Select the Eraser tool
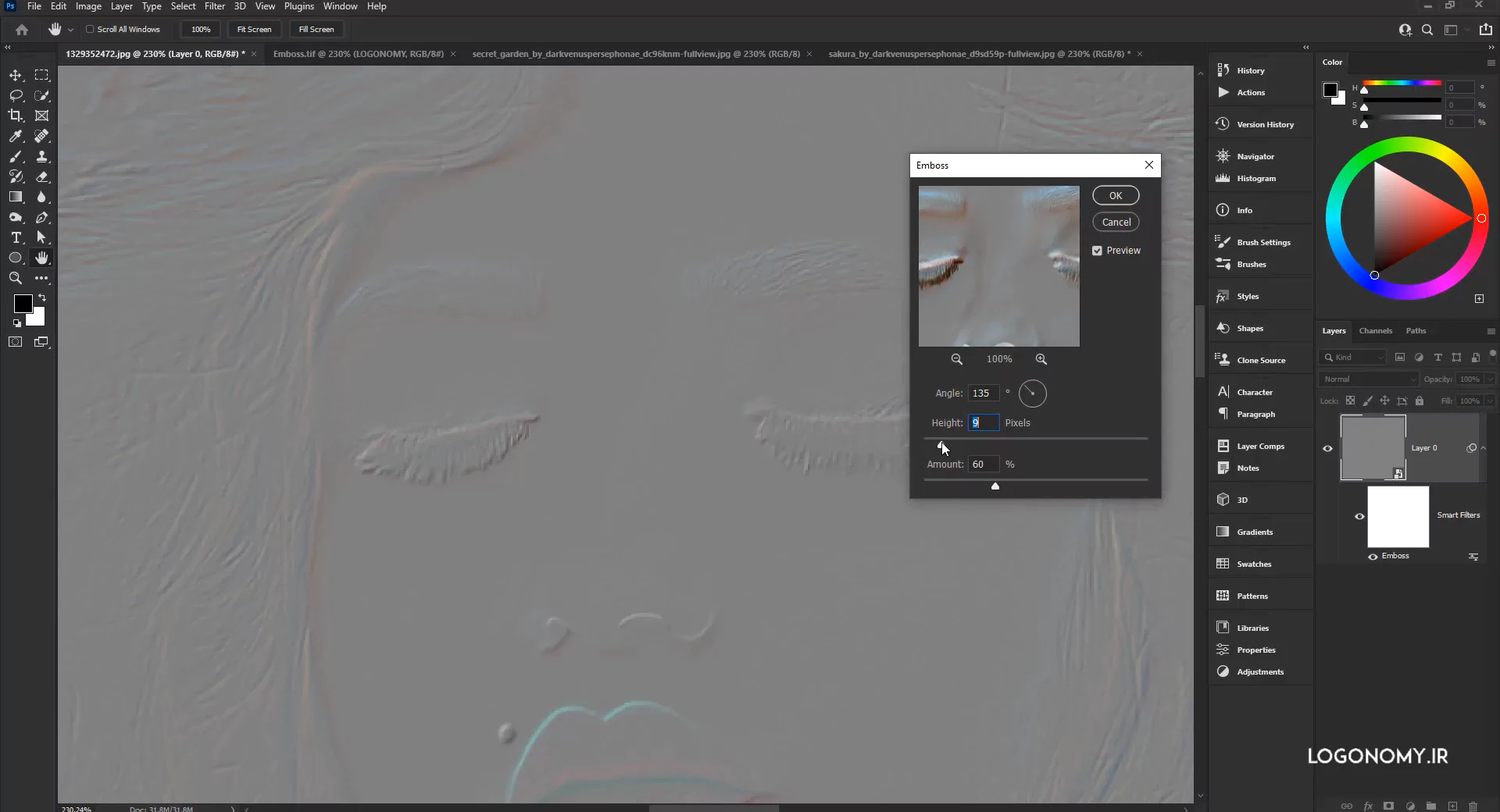 pos(42,176)
